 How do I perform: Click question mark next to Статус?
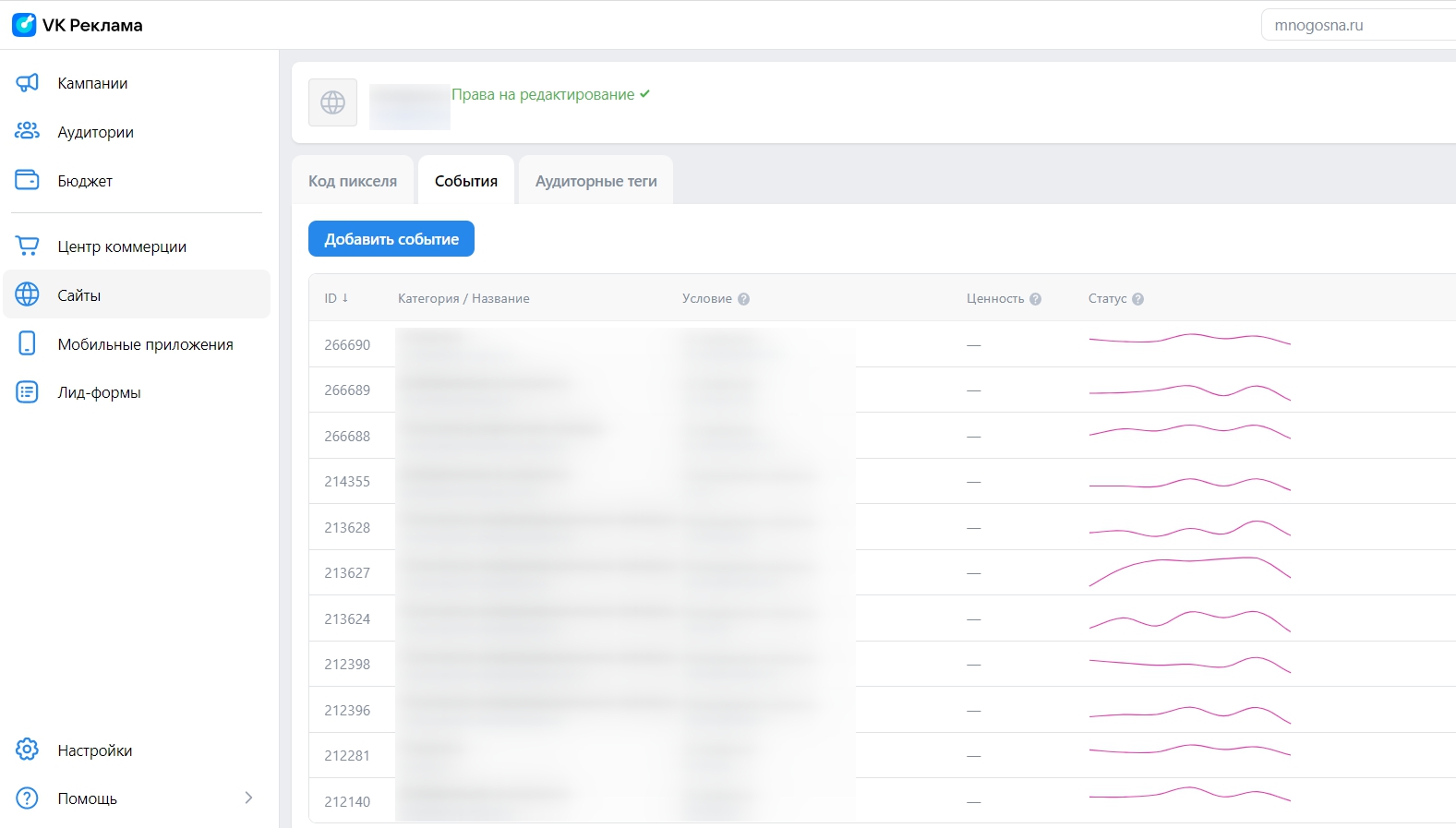coord(1137,299)
